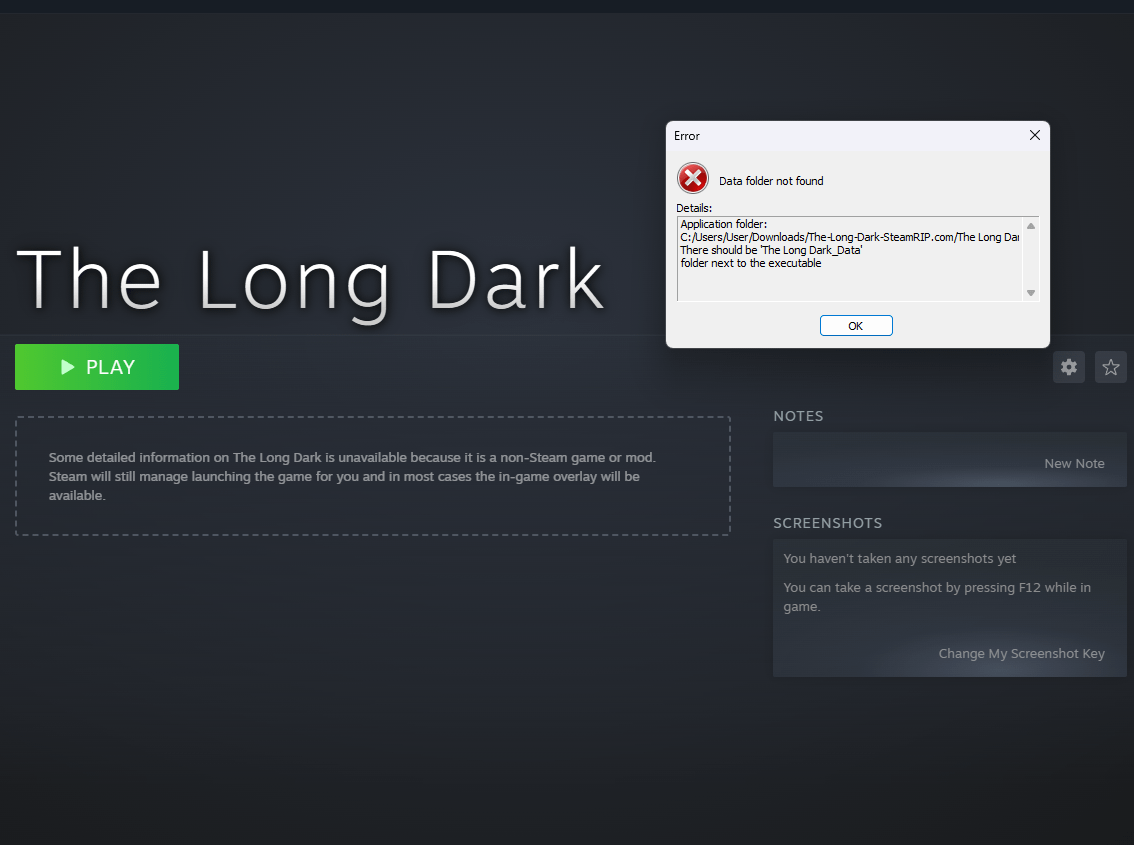Close the Error dialog with X
Viewport: 1134px width, 845px height.
click(1035, 135)
